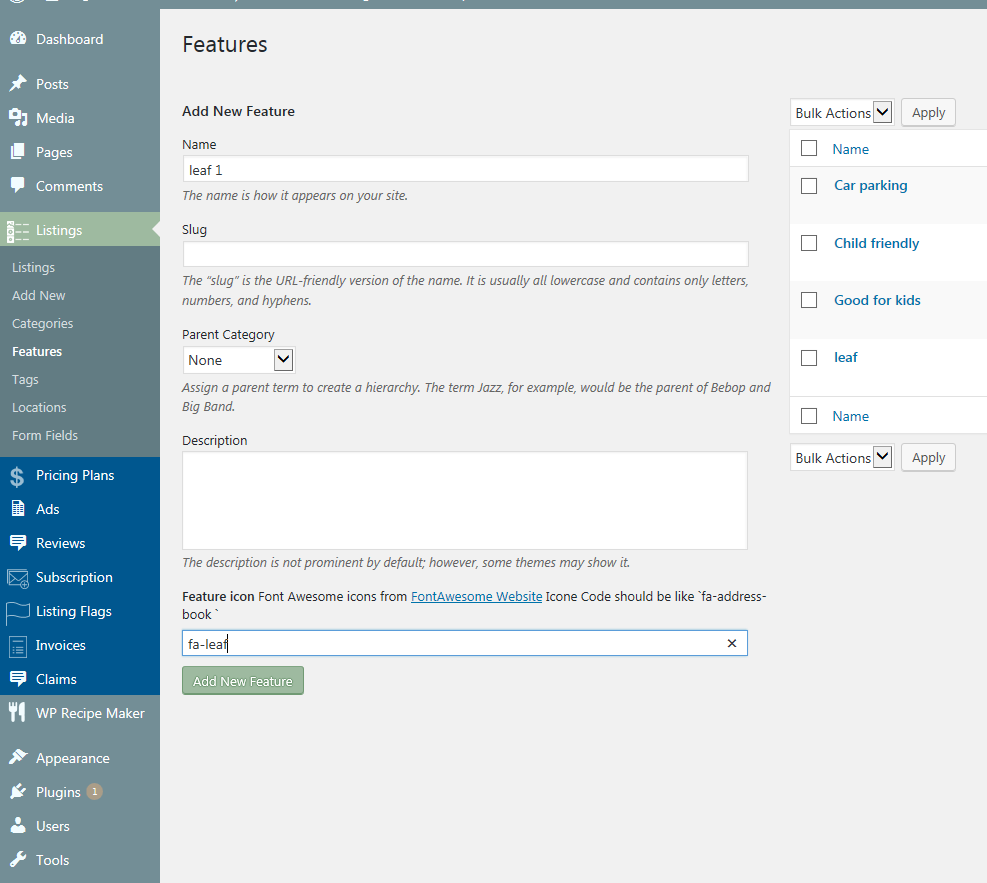Click the Media library icon

18,117
